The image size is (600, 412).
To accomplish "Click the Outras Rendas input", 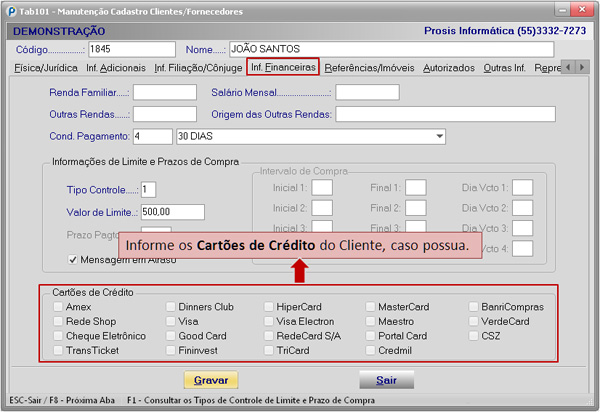I will coord(165,114).
